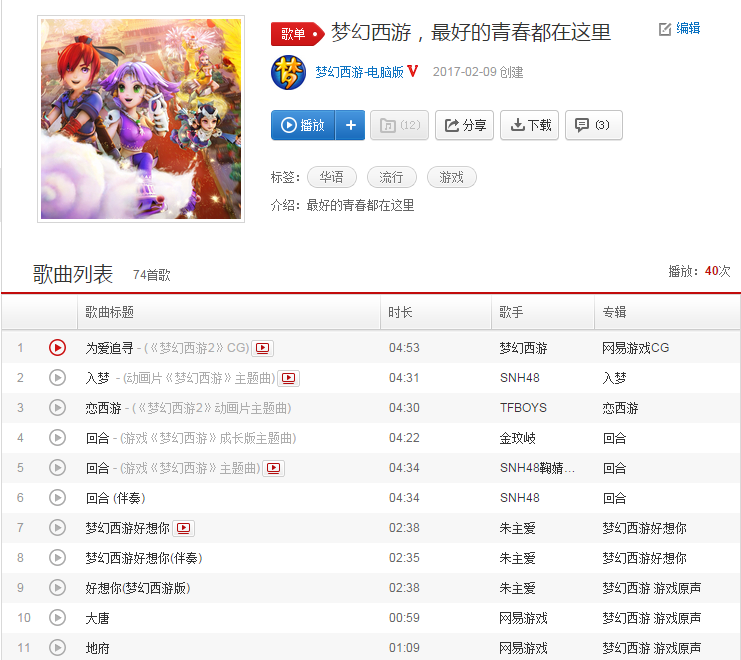Add playlist to queue with plus button
This screenshot has height=660, width=741.
[350, 125]
